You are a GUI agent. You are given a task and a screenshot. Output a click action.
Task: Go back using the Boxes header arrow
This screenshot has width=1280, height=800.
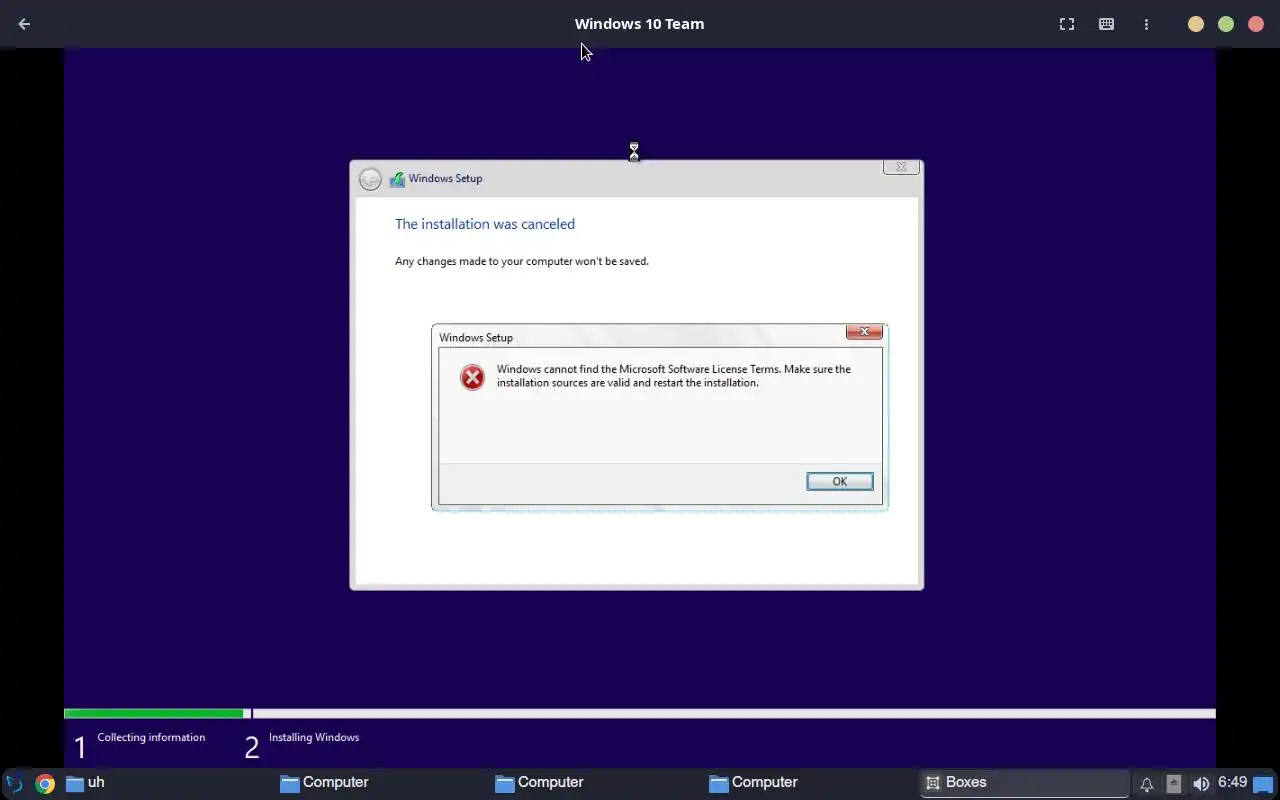coord(24,24)
